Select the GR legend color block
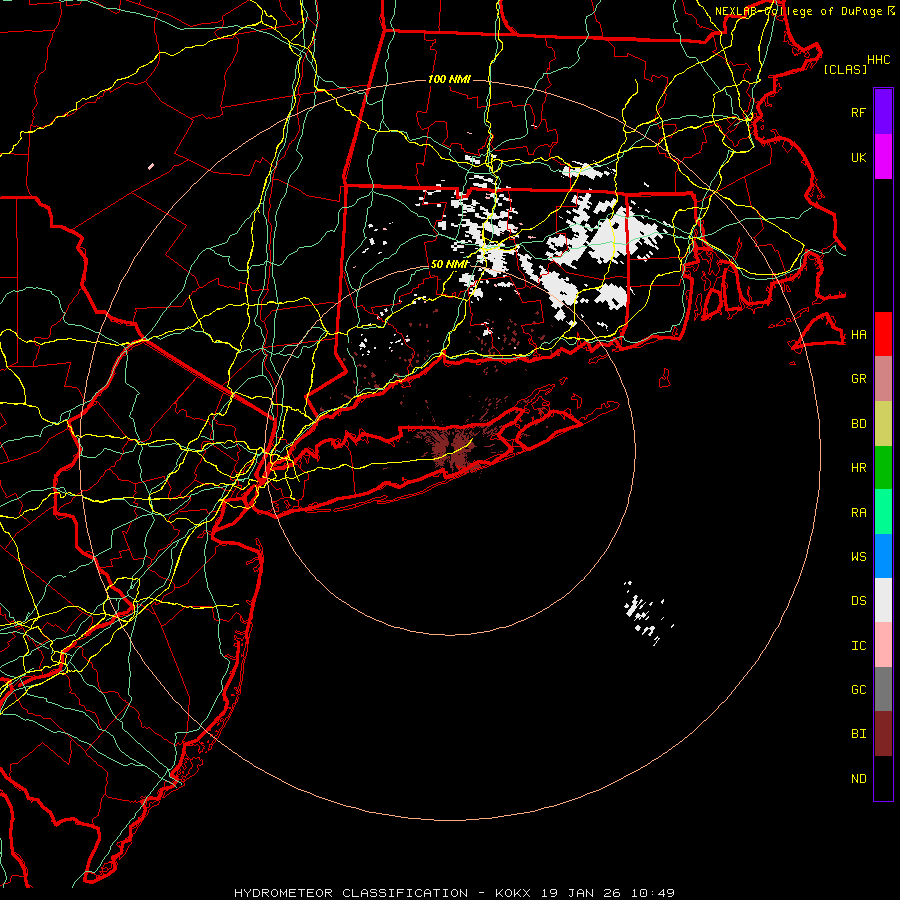The height and width of the screenshot is (900, 900). 883,378
